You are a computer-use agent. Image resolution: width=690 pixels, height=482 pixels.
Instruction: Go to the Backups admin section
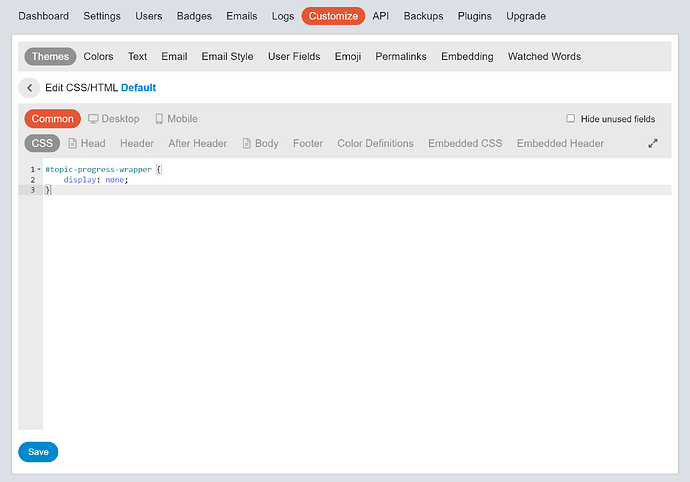[x=423, y=16]
